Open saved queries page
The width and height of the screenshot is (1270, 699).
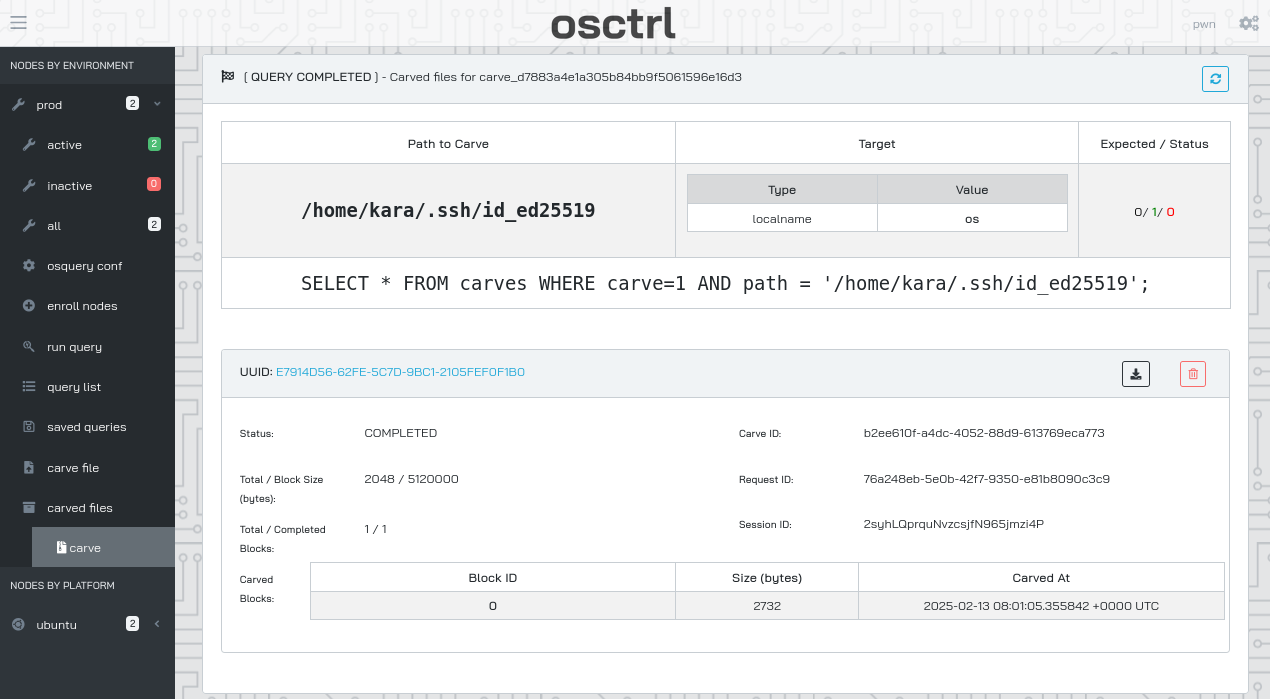point(87,427)
